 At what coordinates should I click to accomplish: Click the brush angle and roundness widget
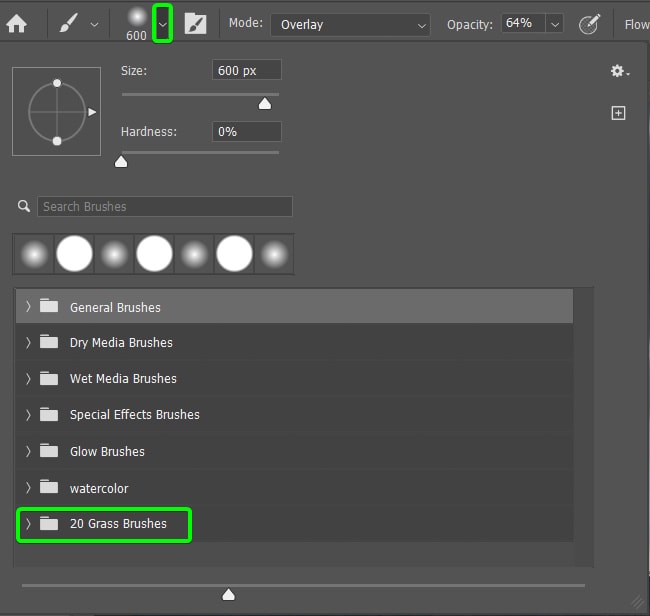57,112
